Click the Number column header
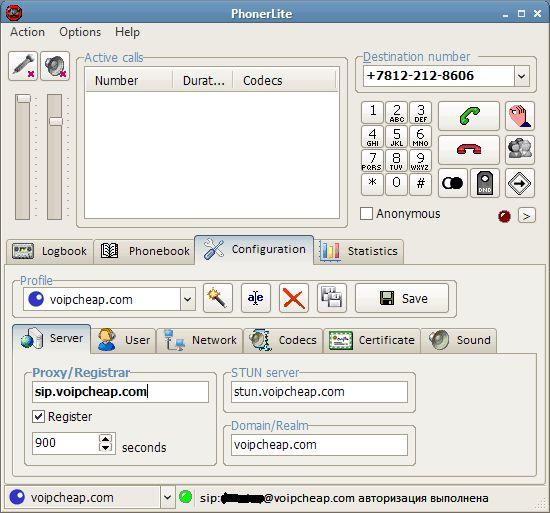Viewport: 550px width, 513px height. [x=129, y=80]
